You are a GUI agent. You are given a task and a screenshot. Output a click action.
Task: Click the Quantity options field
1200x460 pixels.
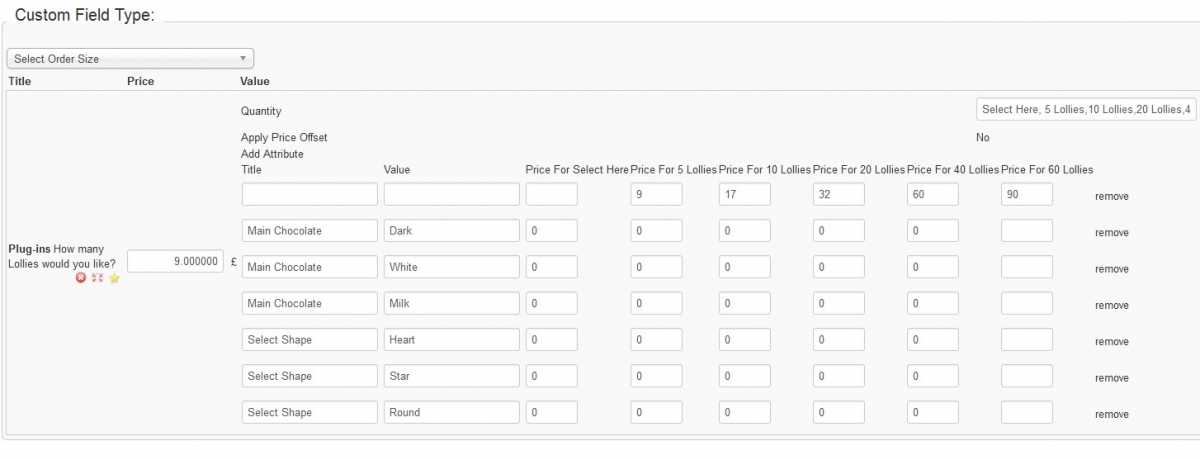(1086, 110)
